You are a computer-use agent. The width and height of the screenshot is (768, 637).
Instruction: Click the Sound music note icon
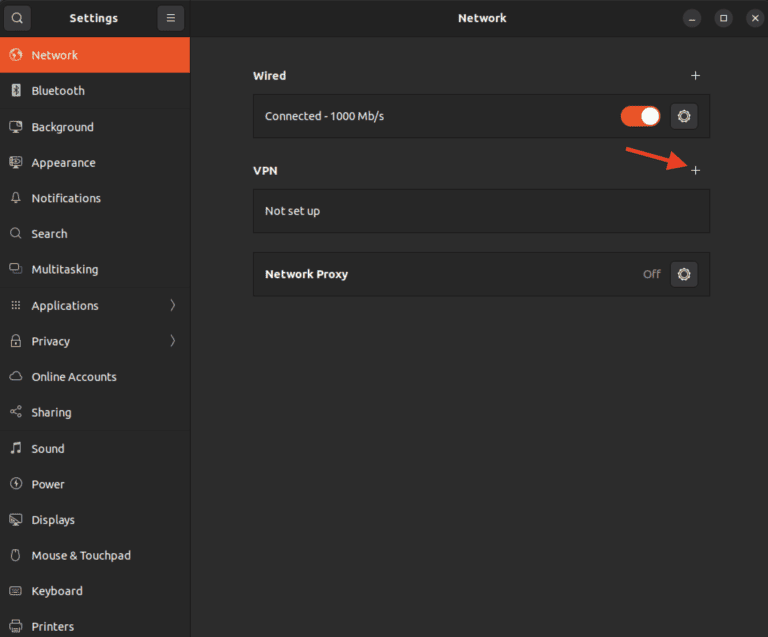pos(16,449)
